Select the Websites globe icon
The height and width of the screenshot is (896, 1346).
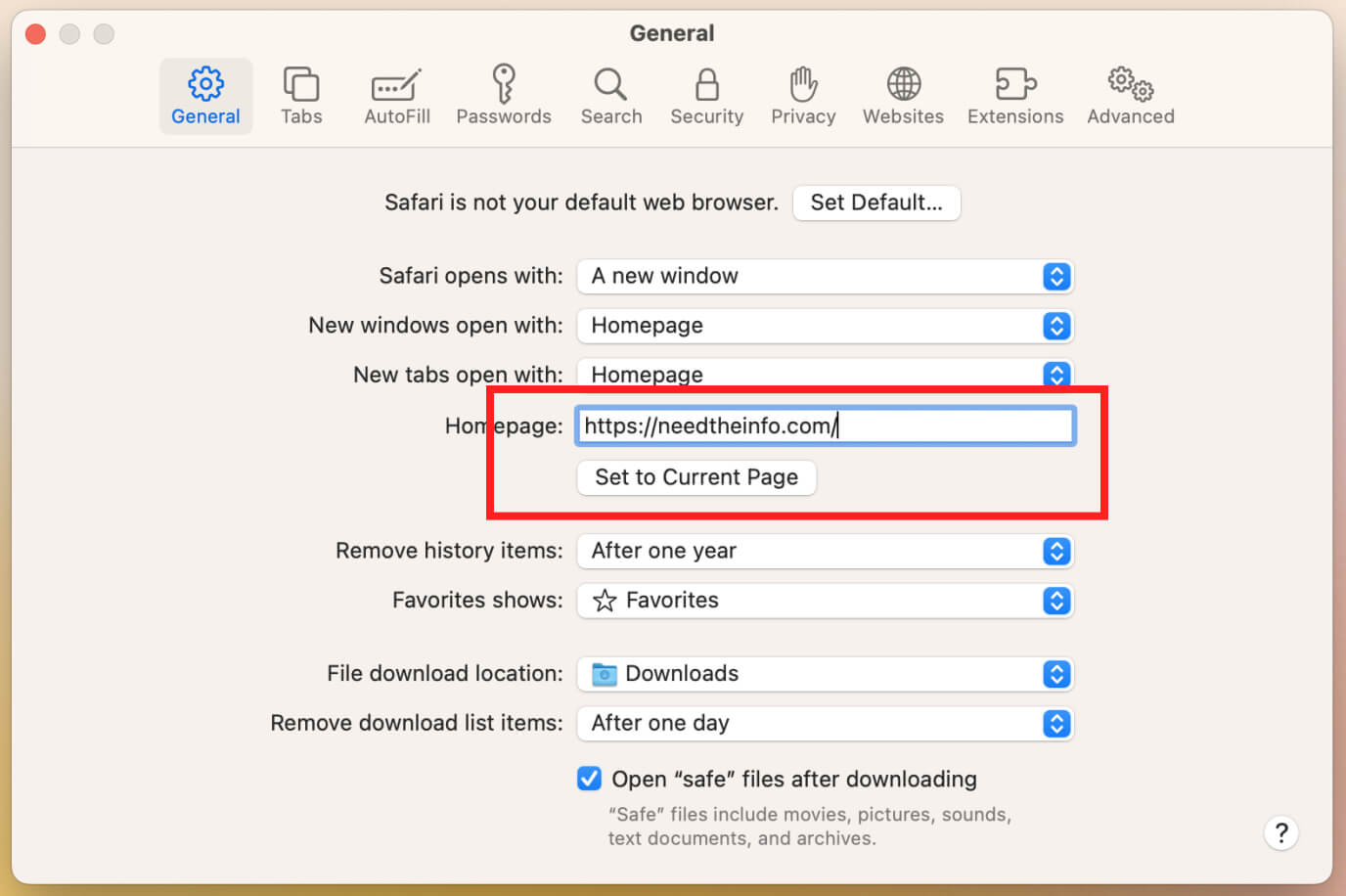903,85
